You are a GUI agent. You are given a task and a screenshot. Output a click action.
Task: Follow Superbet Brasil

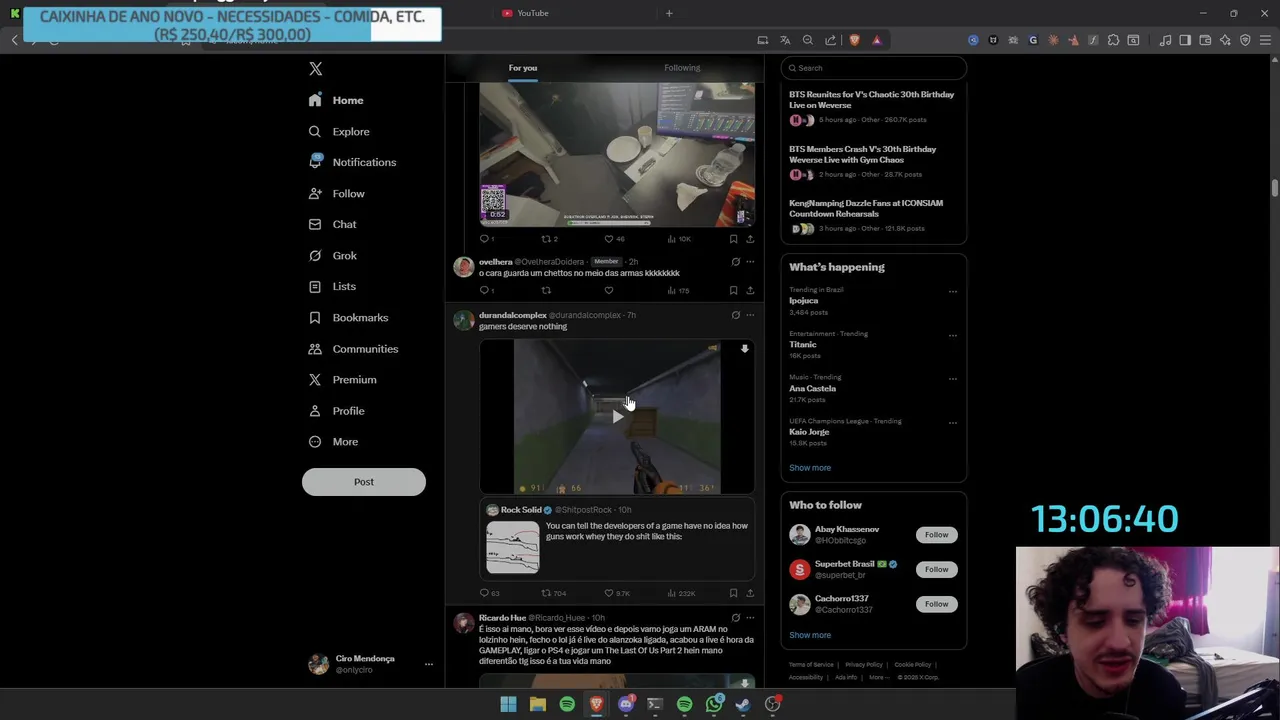coord(936,569)
